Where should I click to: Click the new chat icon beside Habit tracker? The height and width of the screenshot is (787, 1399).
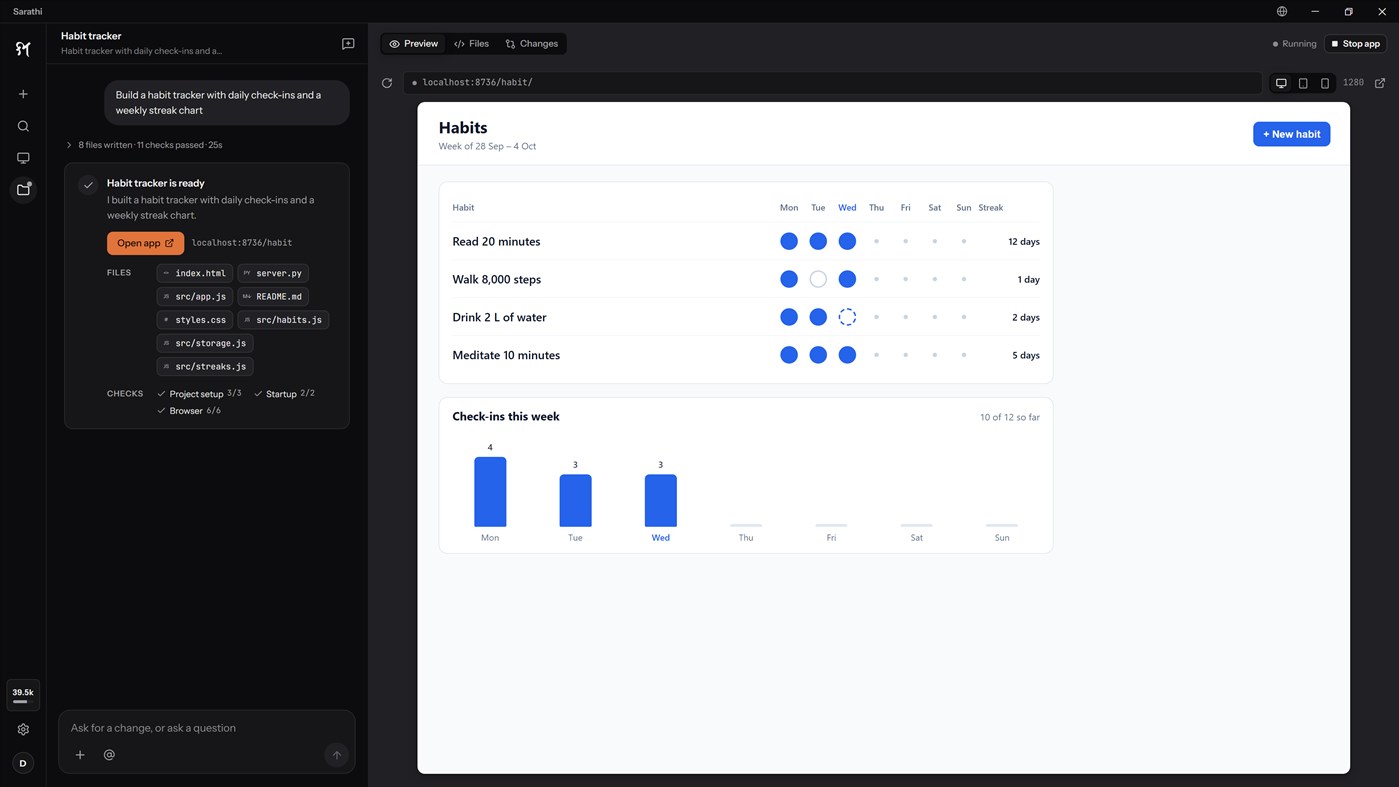(x=348, y=44)
